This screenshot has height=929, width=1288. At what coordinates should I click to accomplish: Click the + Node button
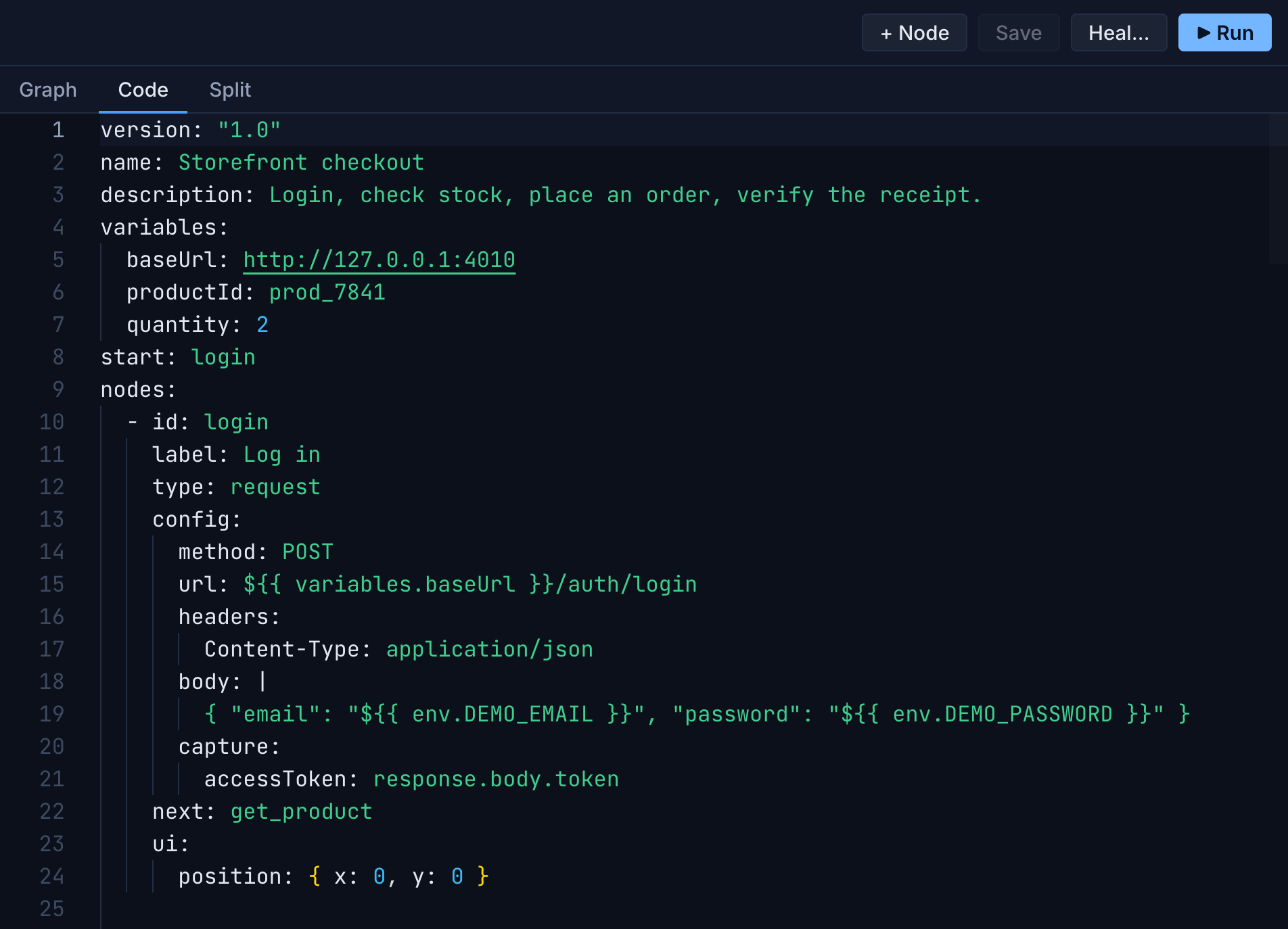point(914,32)
